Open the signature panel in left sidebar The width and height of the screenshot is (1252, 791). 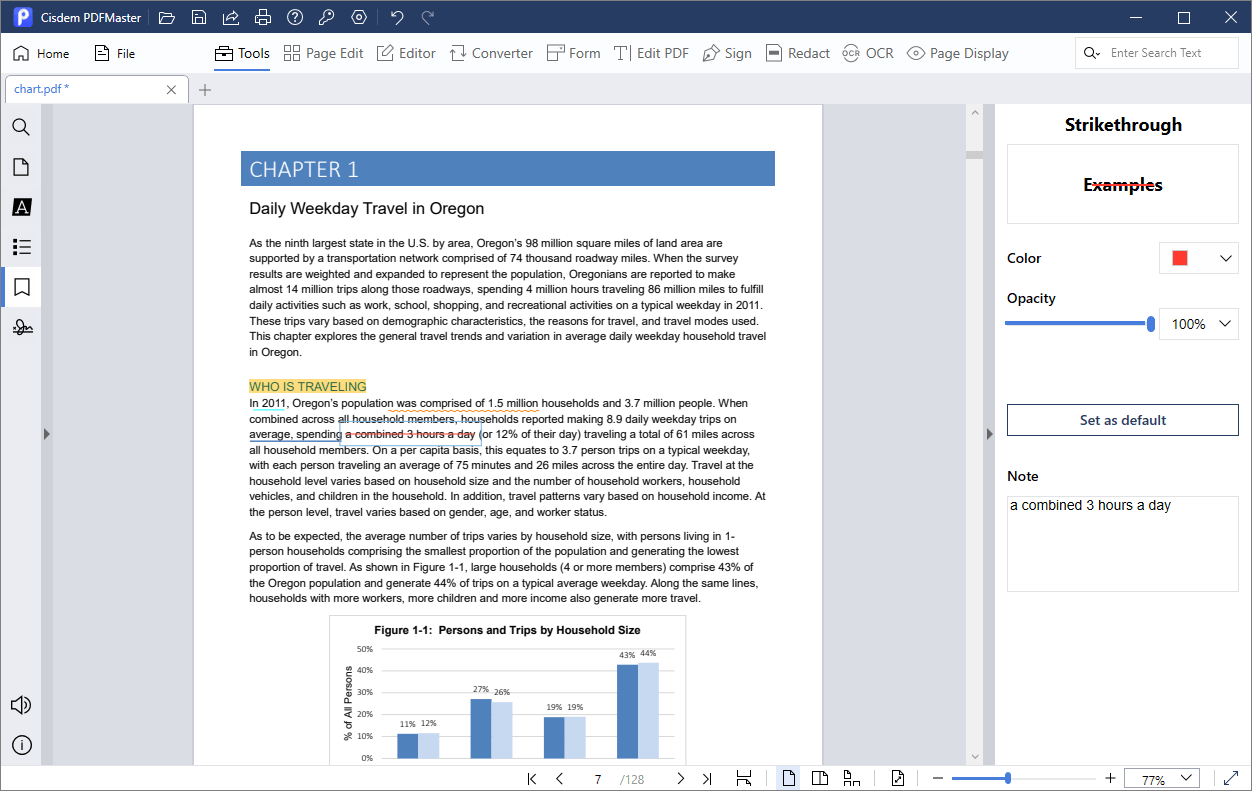20,327
